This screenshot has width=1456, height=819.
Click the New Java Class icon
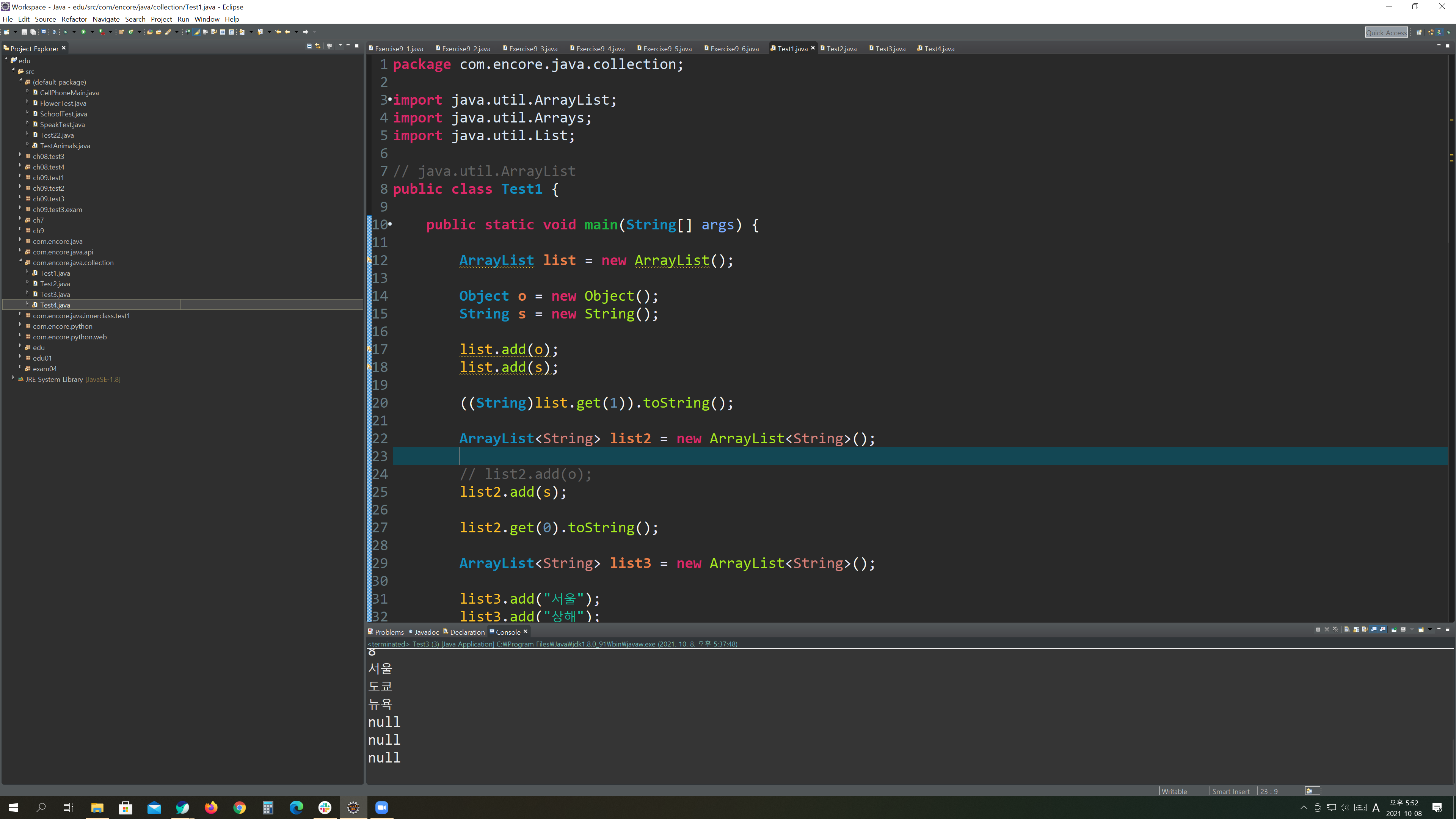click(x=131, y=31)
